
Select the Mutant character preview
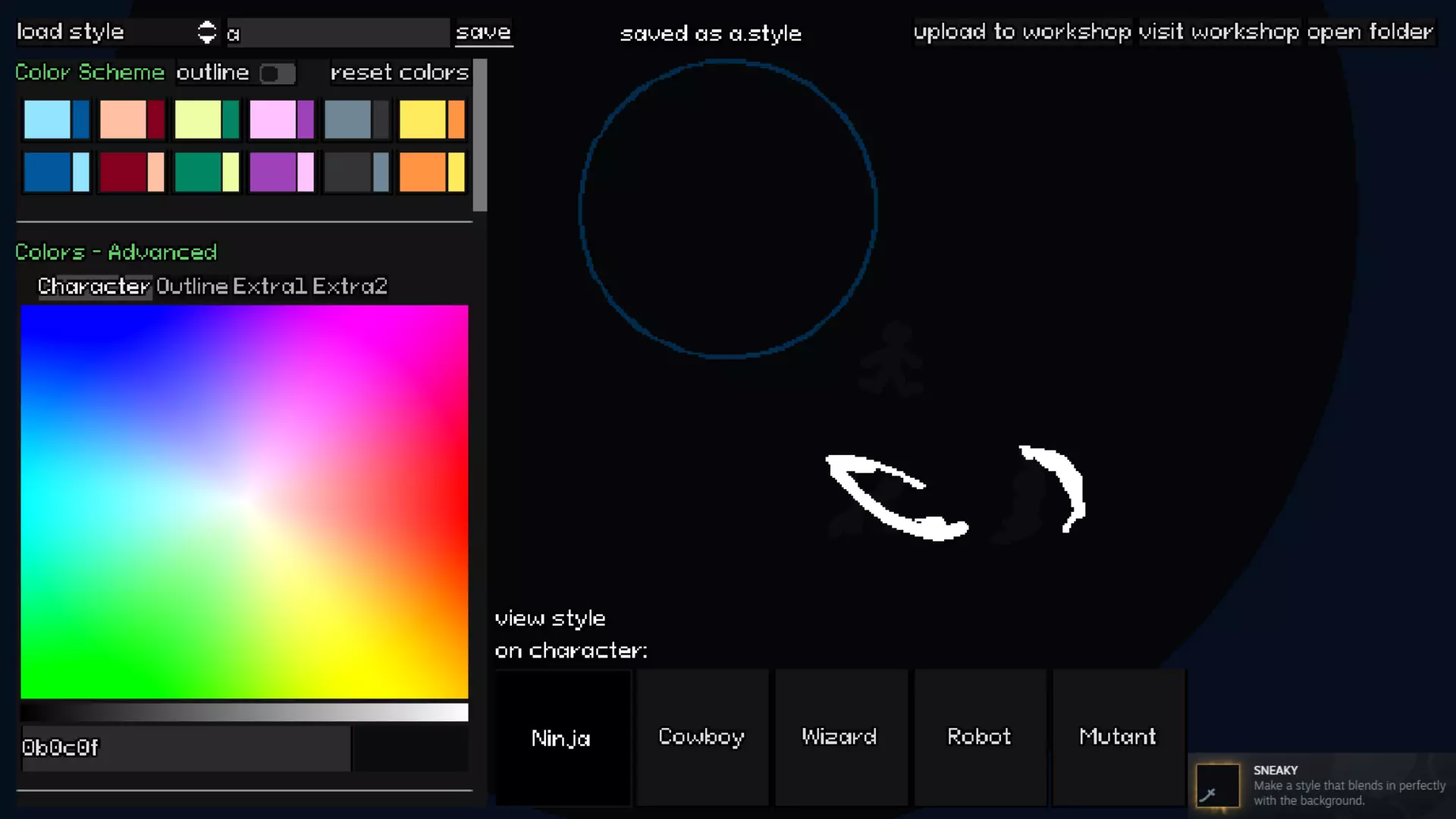click(x=1118, y=737)
